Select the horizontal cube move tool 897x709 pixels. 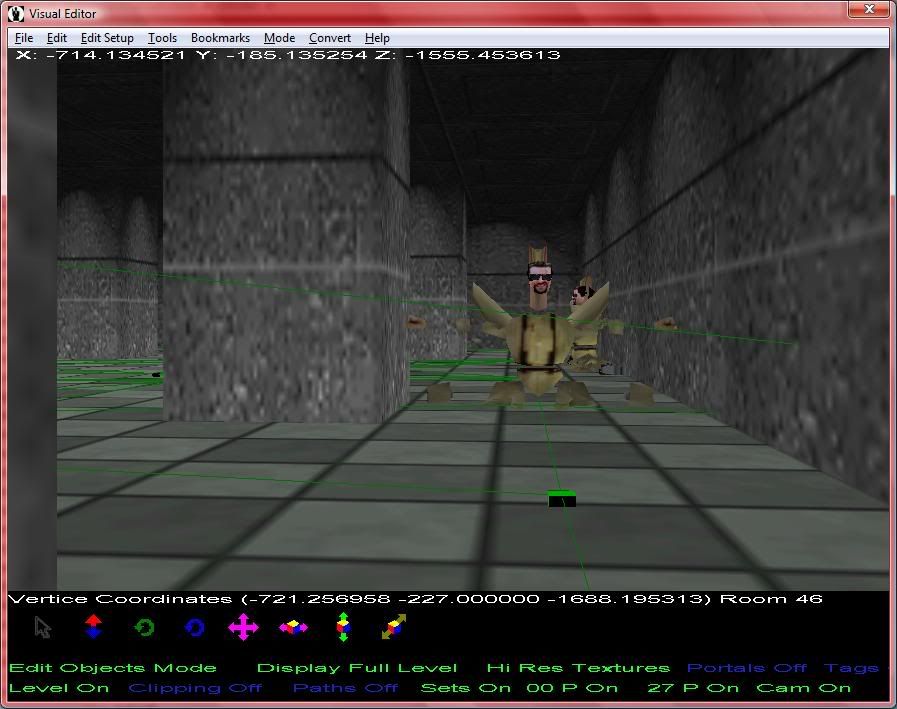(293, 627)
